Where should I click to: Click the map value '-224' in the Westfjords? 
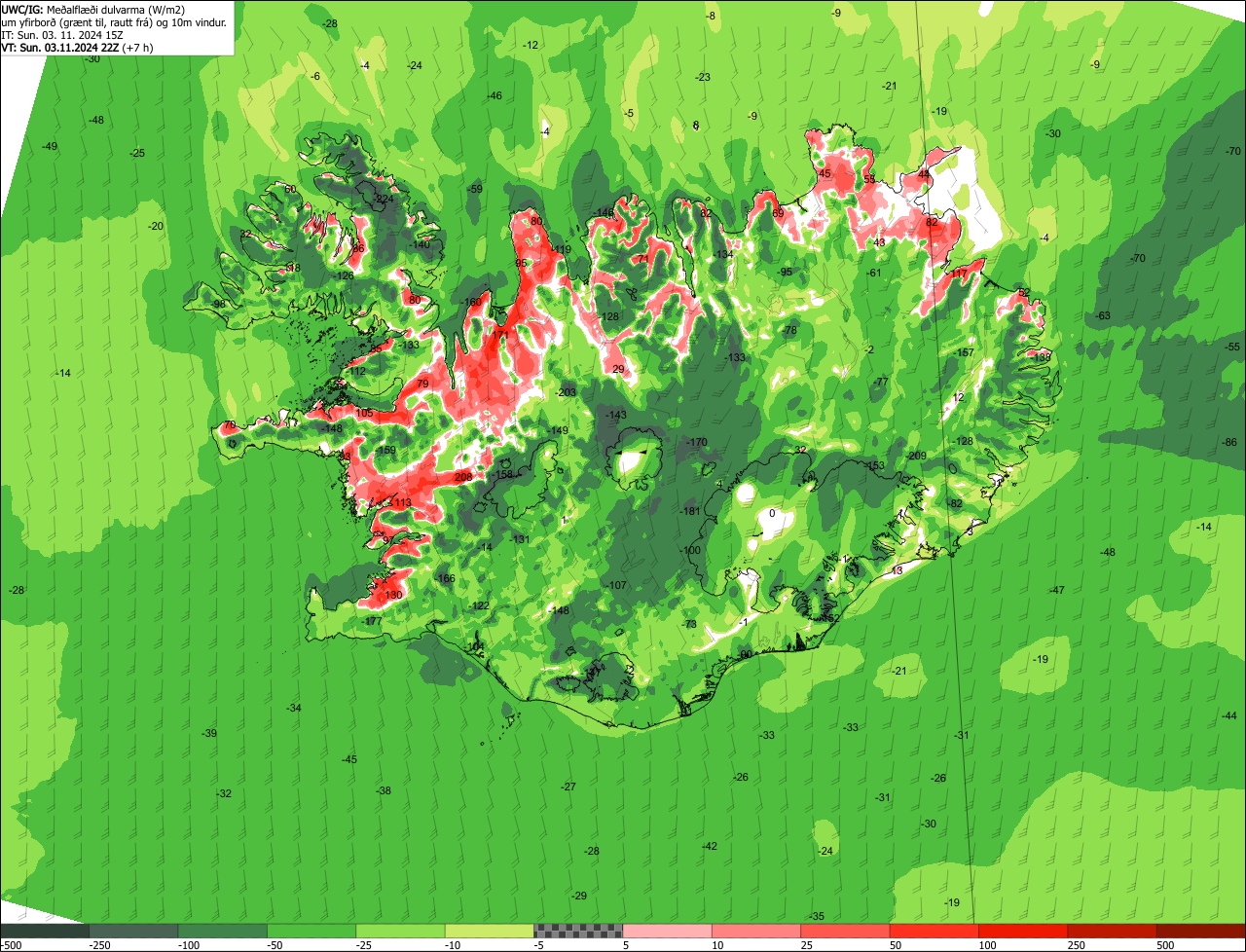coord(384,199)
